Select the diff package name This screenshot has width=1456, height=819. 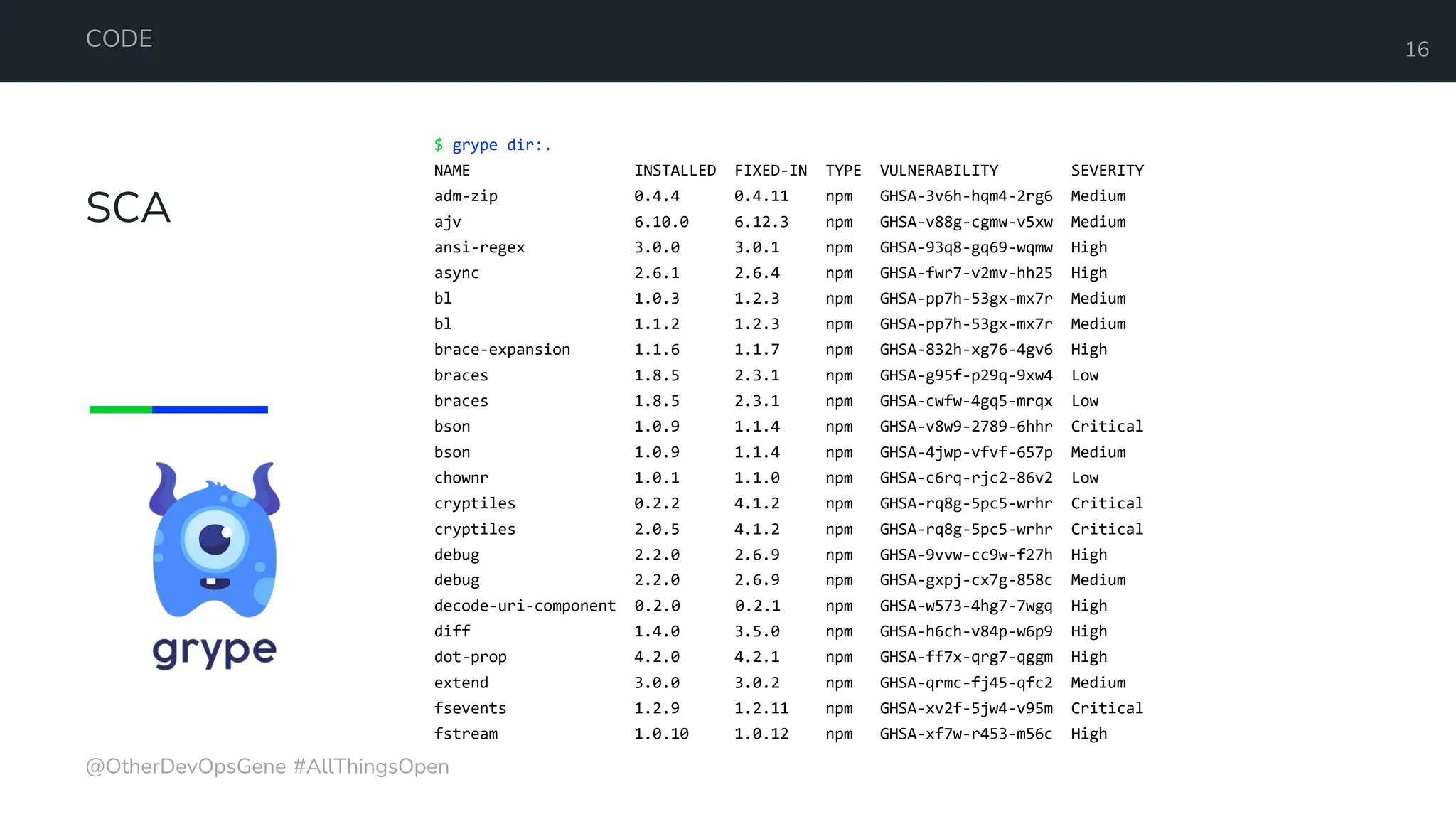coord(452,631)
